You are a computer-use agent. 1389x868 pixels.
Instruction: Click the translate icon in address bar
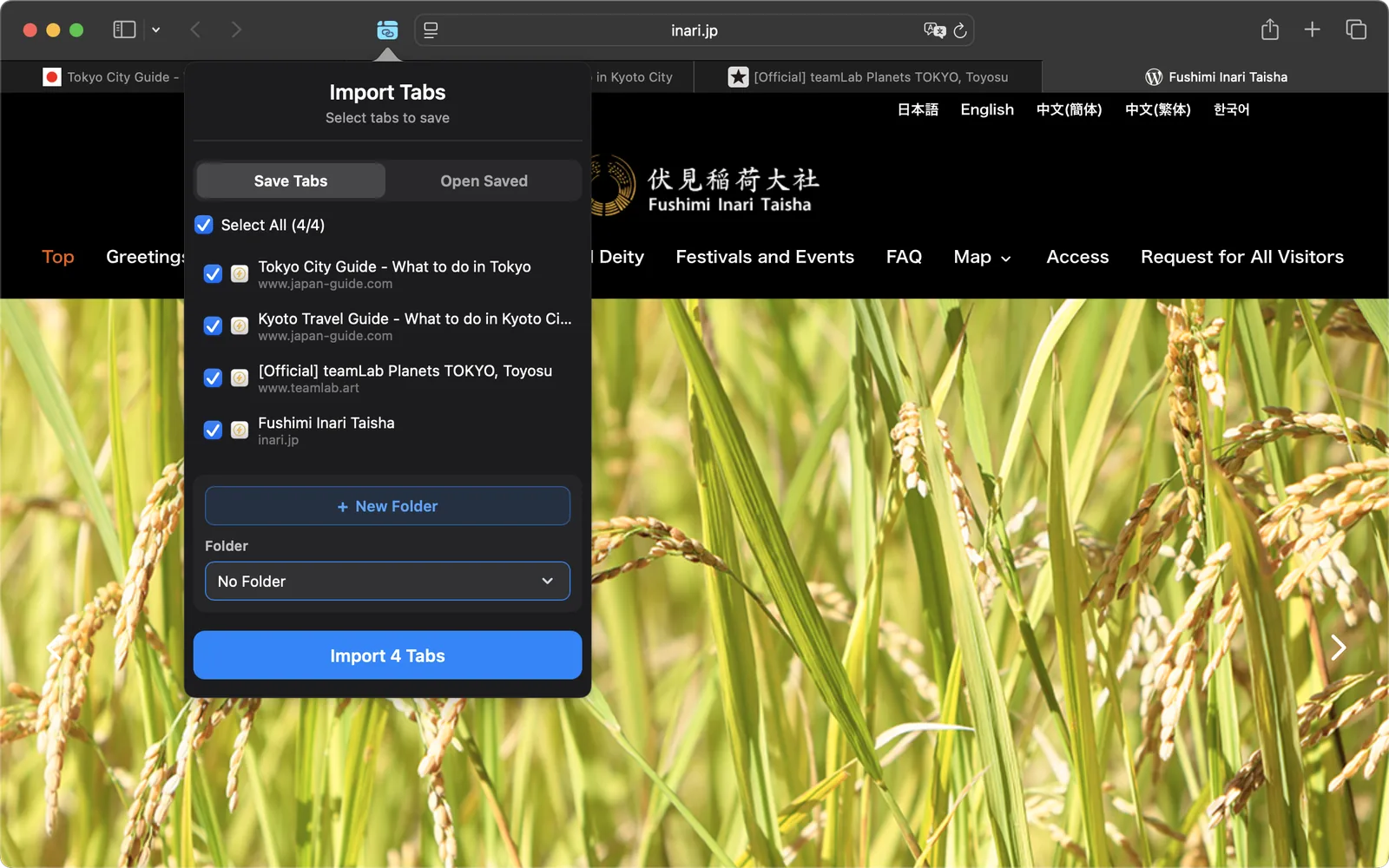[934, 30]
